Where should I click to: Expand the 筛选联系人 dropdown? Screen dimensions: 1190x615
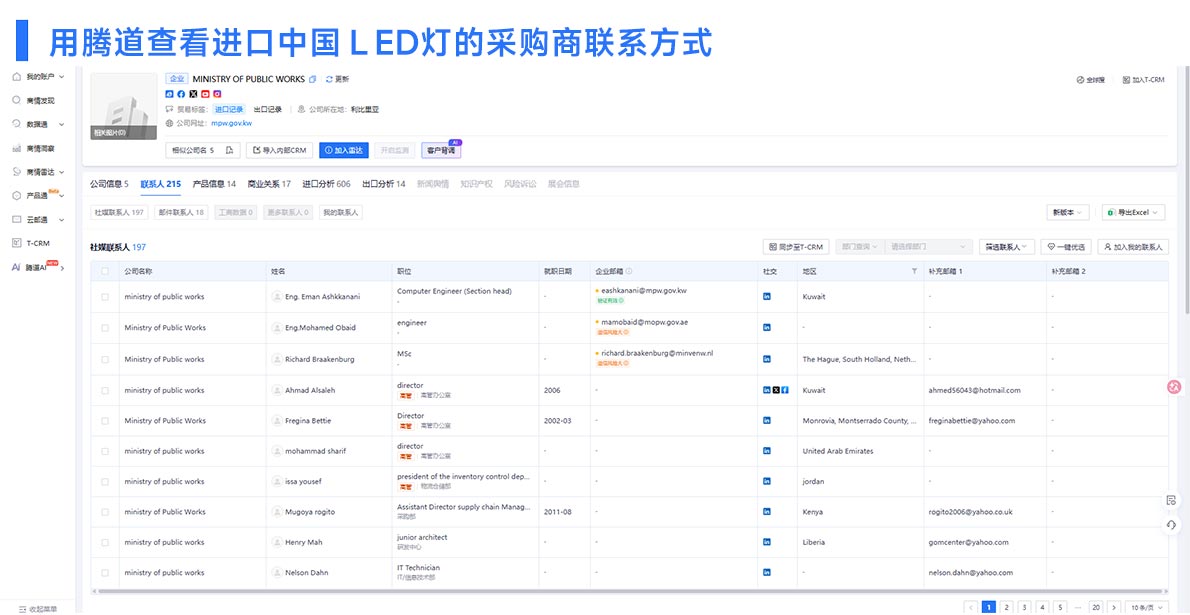1007,246
